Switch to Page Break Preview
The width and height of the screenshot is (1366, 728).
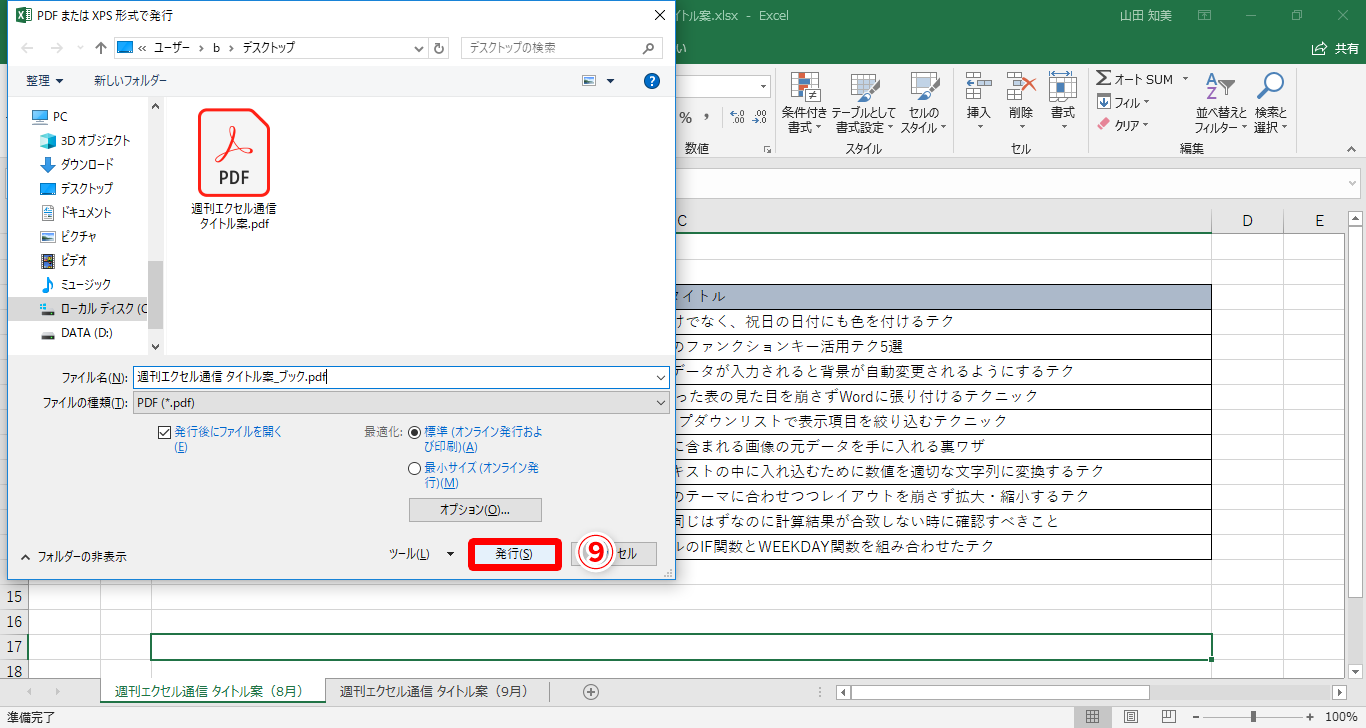[x=1168, y=717]
